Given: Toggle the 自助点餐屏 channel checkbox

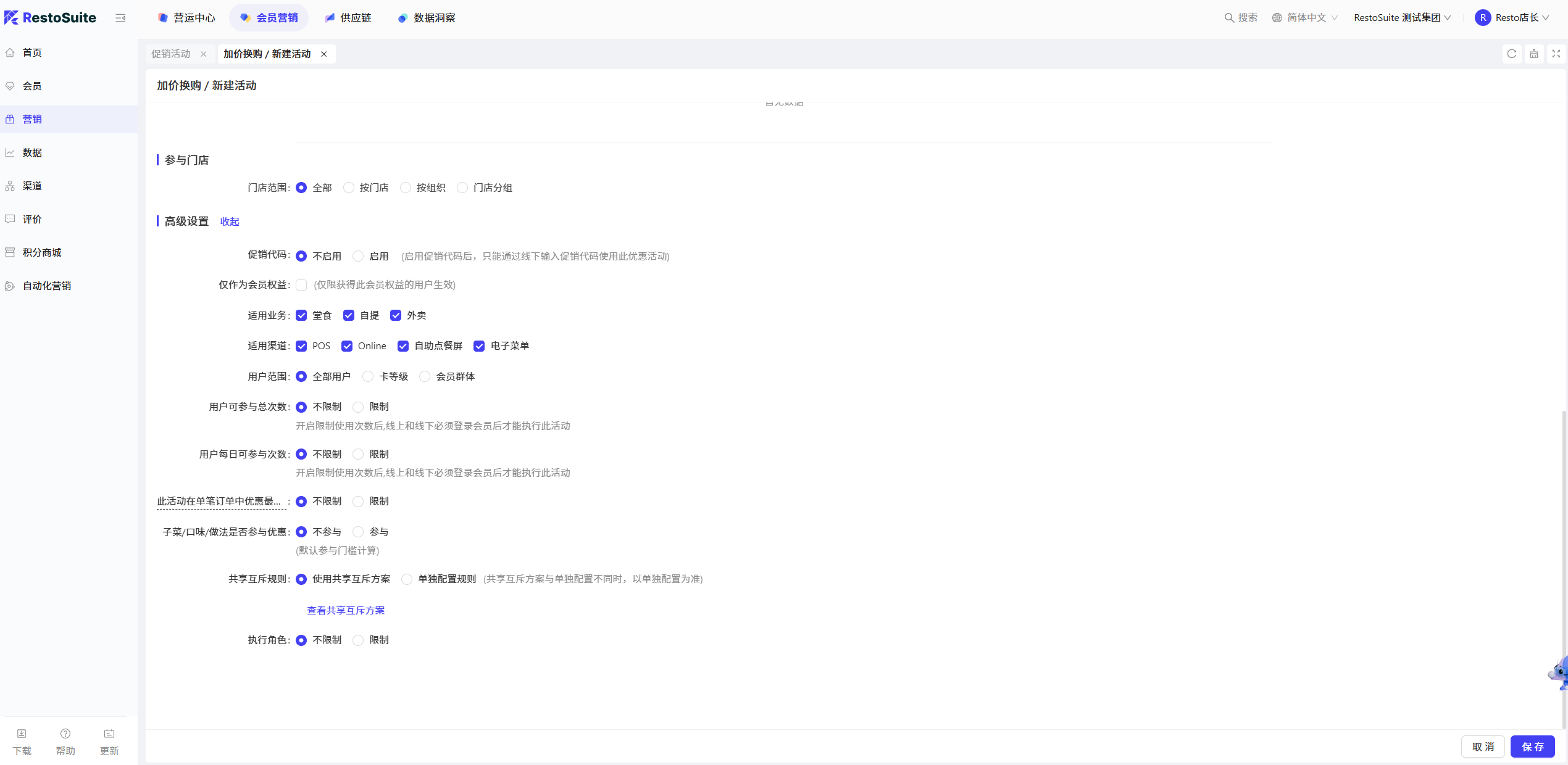Looking at the screenshot, I should click(403, 346).
